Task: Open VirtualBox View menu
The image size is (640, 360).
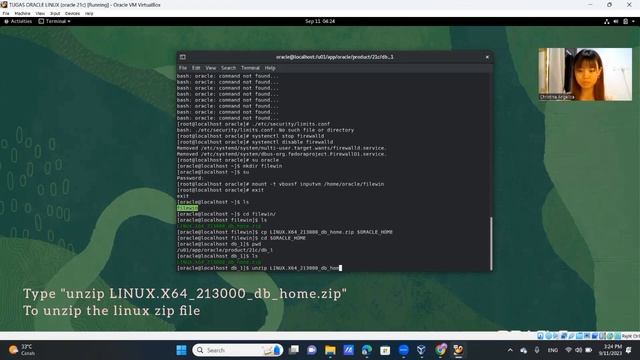Action: (40, 13)
